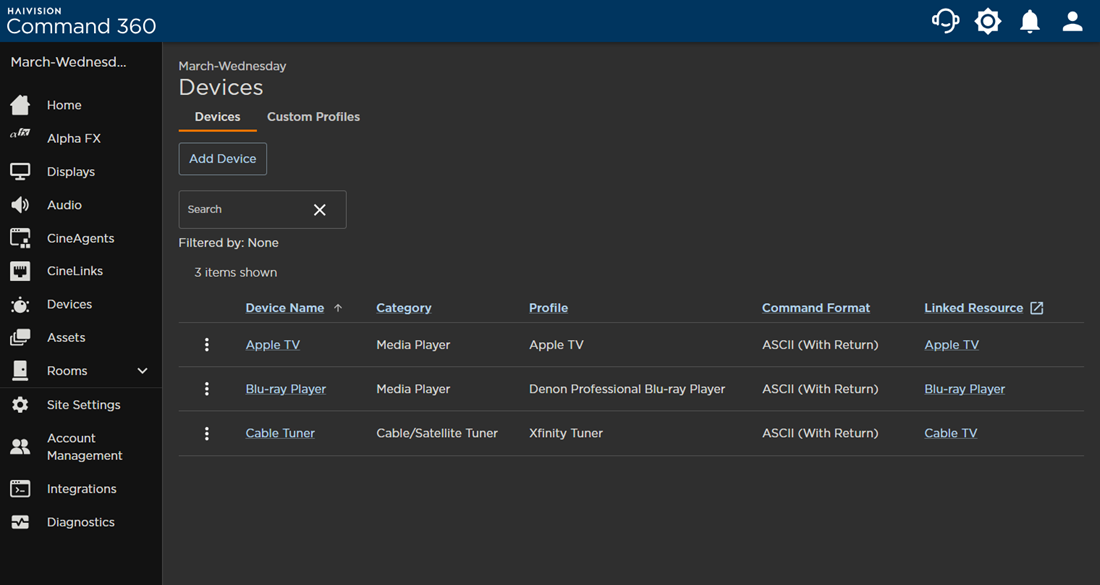The width and height of the screenshot is (1100, 585).
Task: Click "3 items shown" text
Action: [236, 272]
